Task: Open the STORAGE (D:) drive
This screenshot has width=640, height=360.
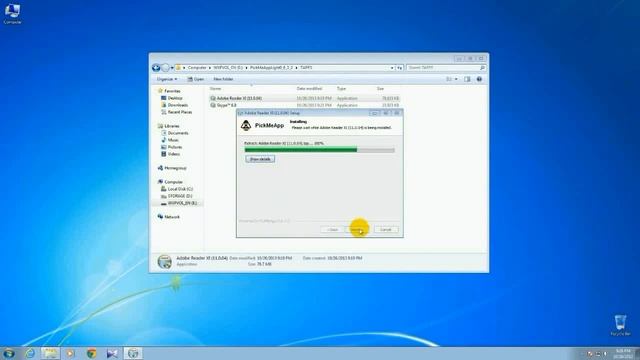Action: click(180, 196)
